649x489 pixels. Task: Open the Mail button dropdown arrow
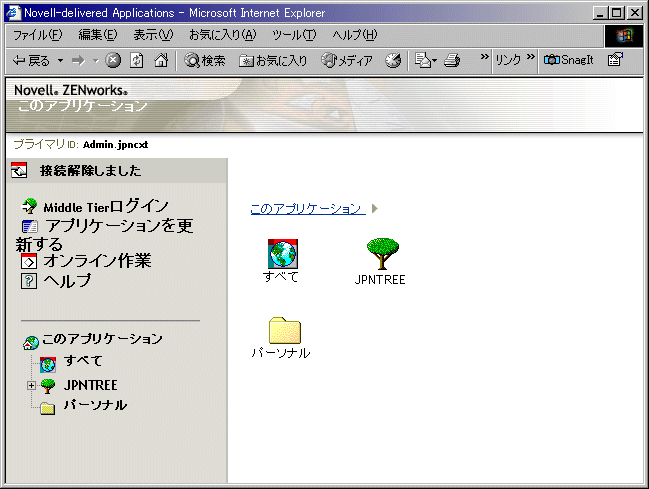(434, 60)
